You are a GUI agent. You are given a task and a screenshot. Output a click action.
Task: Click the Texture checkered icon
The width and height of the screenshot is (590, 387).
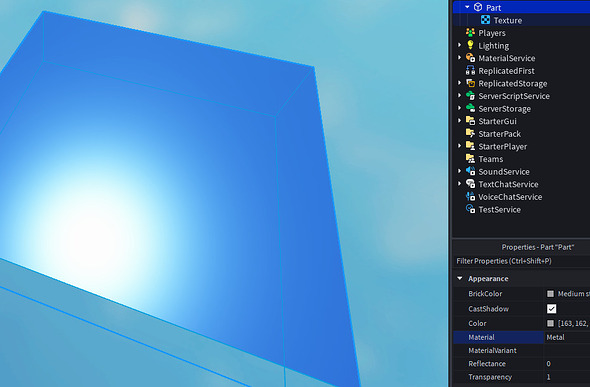(485, 20)
